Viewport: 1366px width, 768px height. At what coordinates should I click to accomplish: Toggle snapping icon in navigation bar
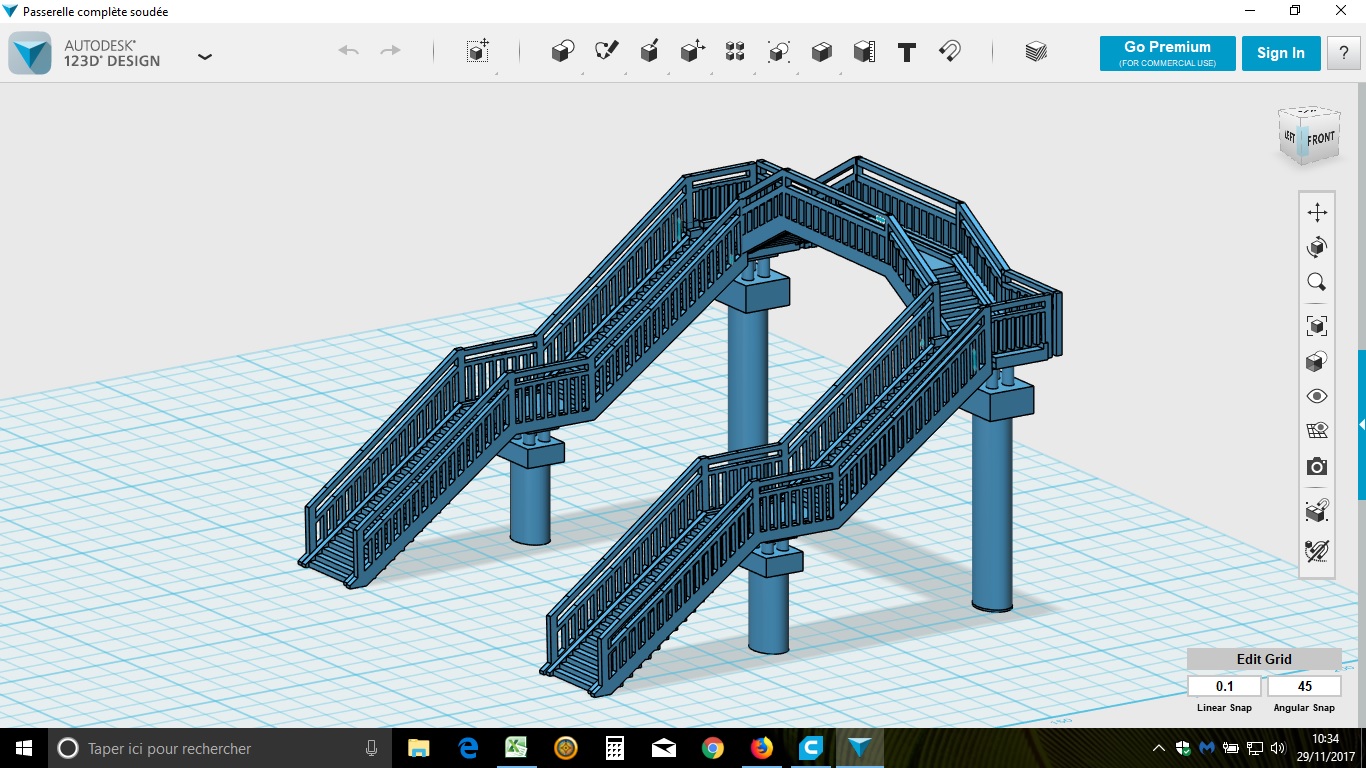click(x=1317, y=511)
